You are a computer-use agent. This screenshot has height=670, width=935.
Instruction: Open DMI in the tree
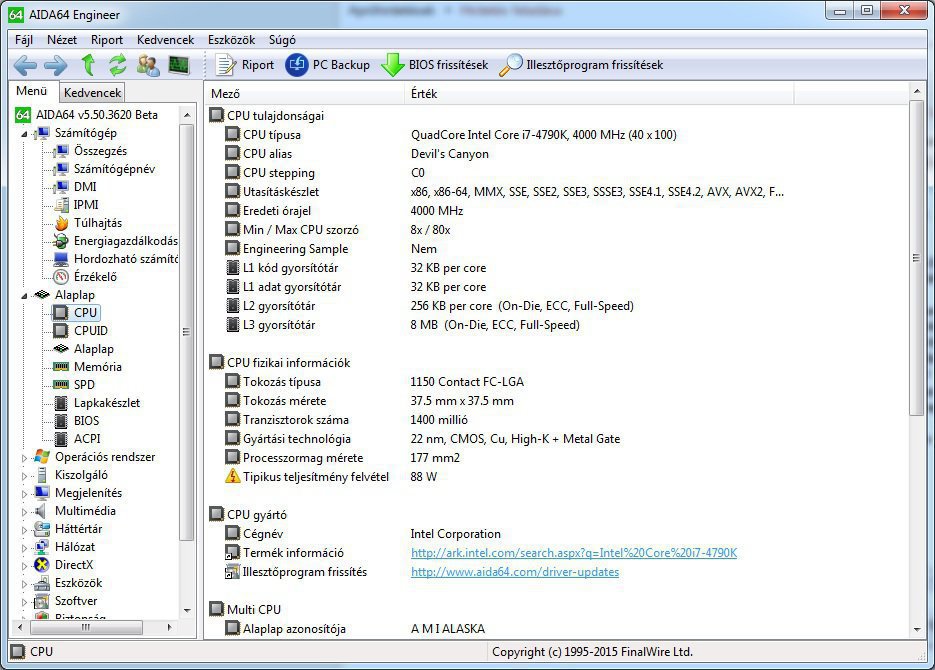[x=85, y=187]
